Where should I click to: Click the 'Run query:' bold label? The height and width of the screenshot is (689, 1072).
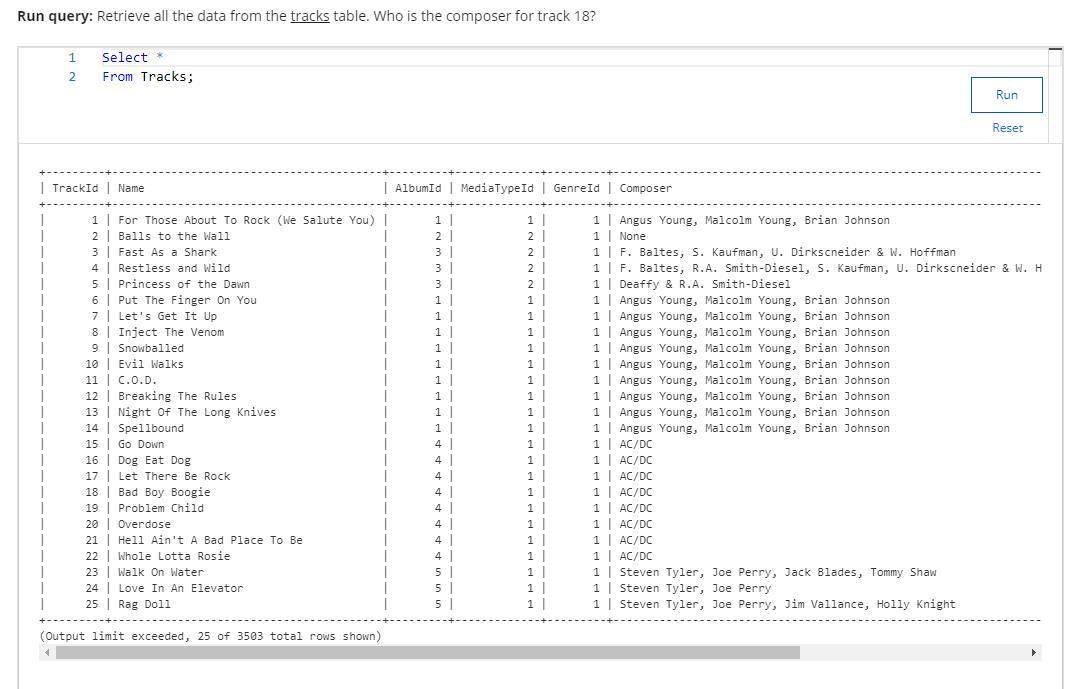pyautogui.click(x=55, y=16)
